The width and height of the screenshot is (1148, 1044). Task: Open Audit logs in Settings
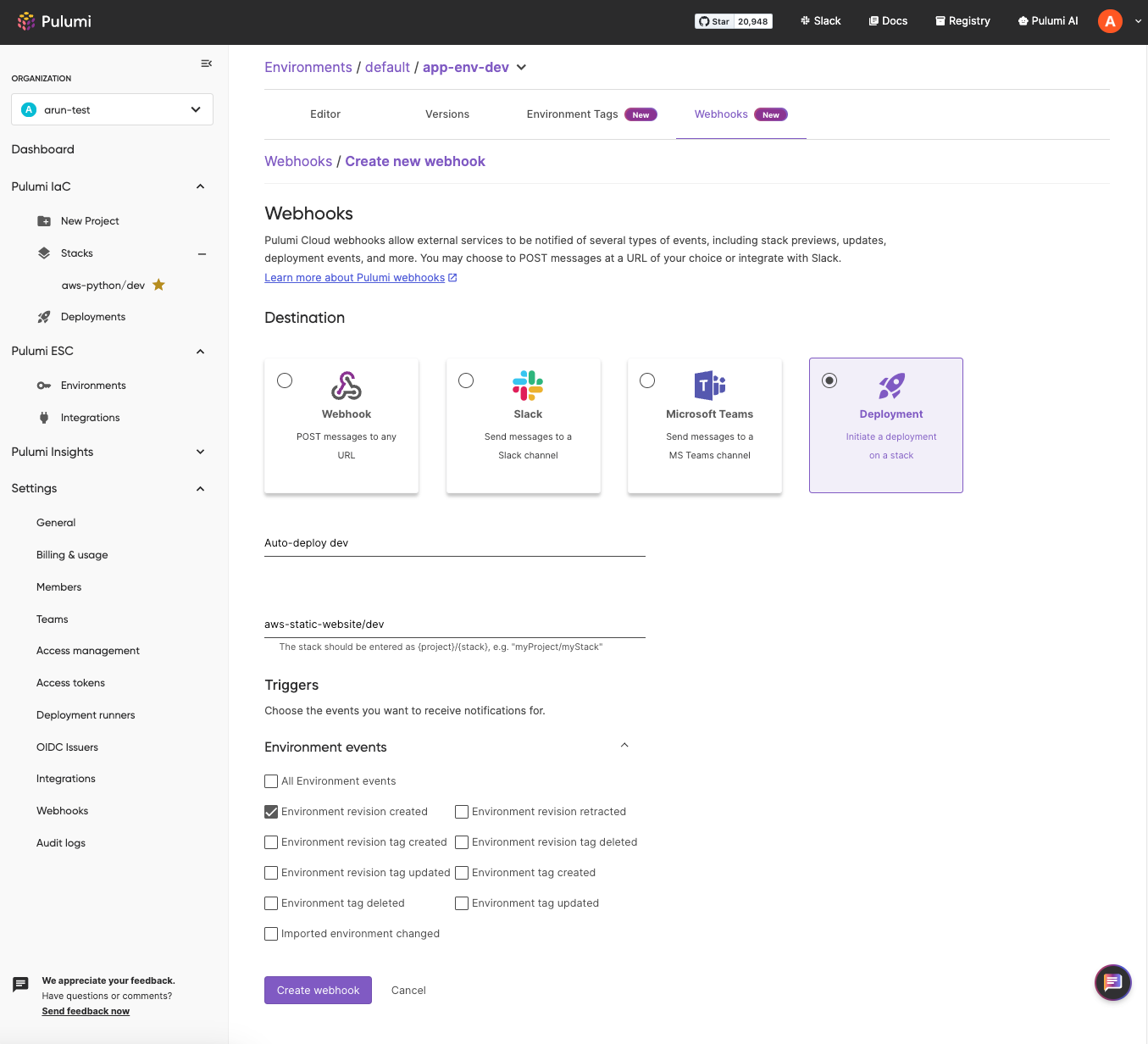click(x=61, y=843)
